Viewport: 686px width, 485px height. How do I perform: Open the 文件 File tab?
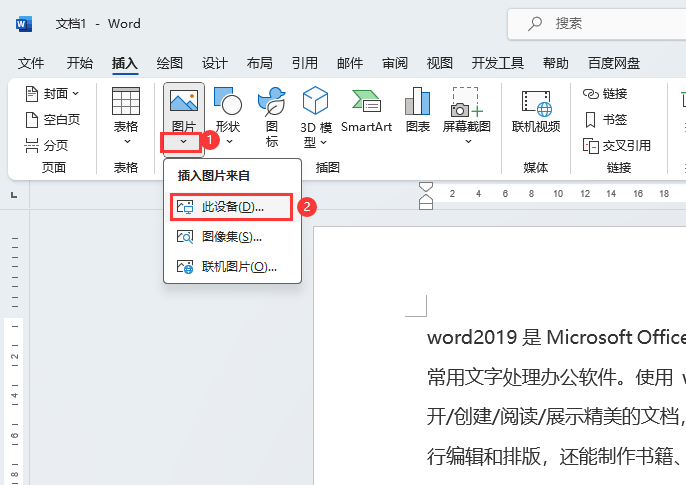(31, 63)
